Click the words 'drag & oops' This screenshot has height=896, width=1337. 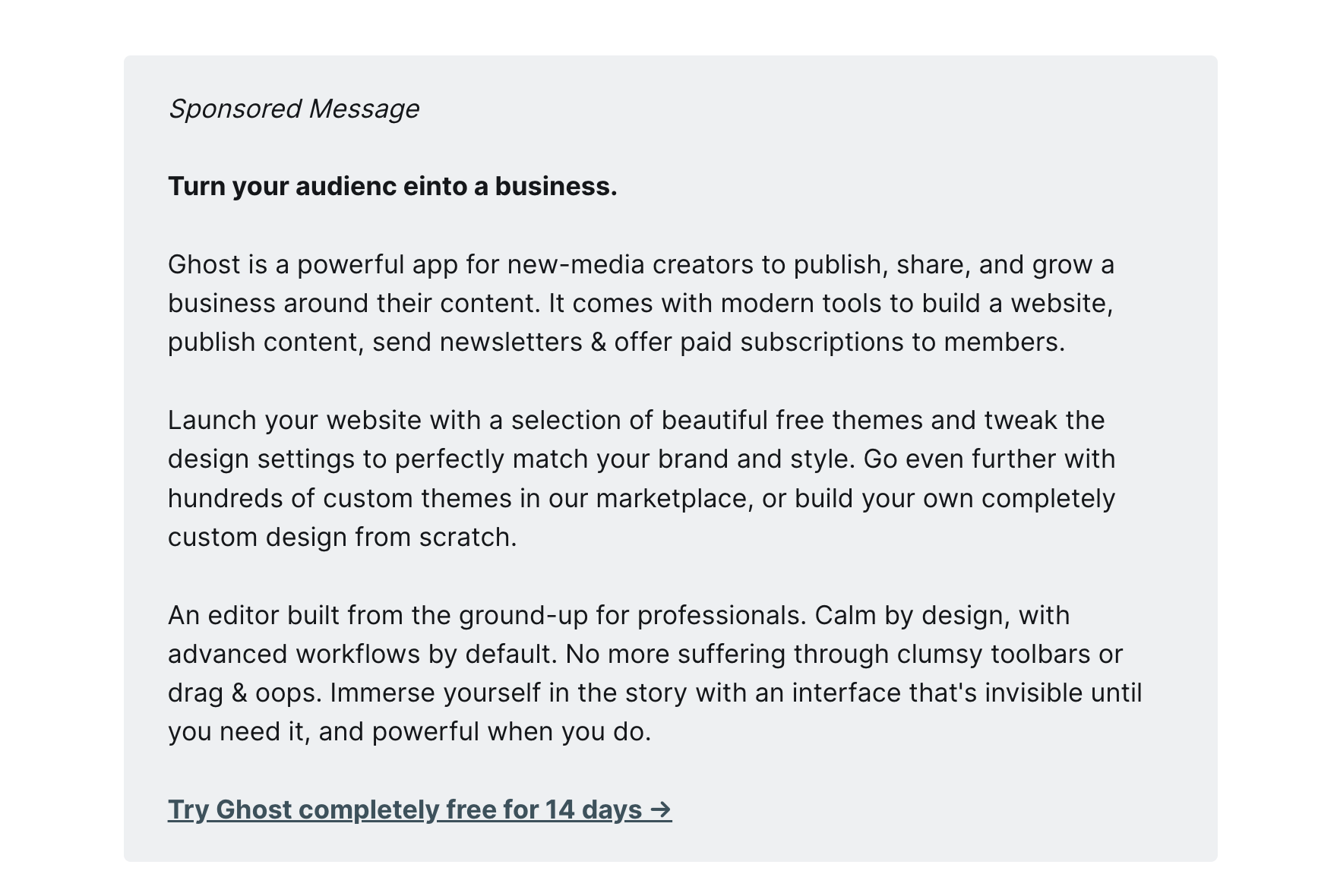[242, 693]
